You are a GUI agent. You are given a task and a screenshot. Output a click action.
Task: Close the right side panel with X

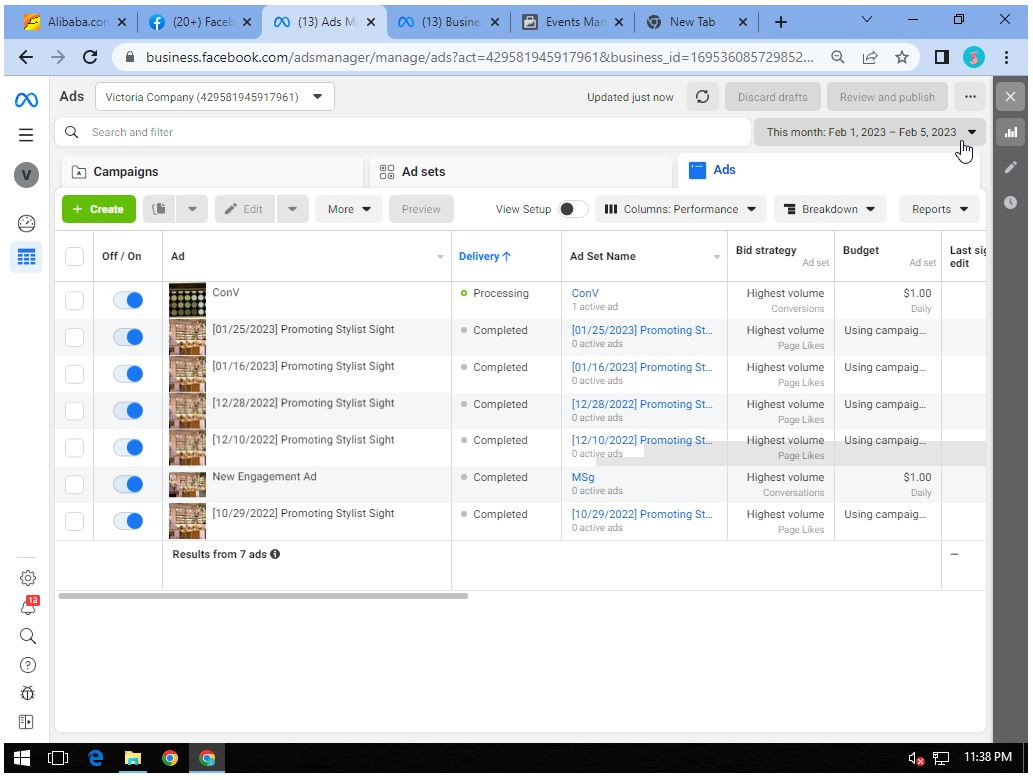[1011, 97]
